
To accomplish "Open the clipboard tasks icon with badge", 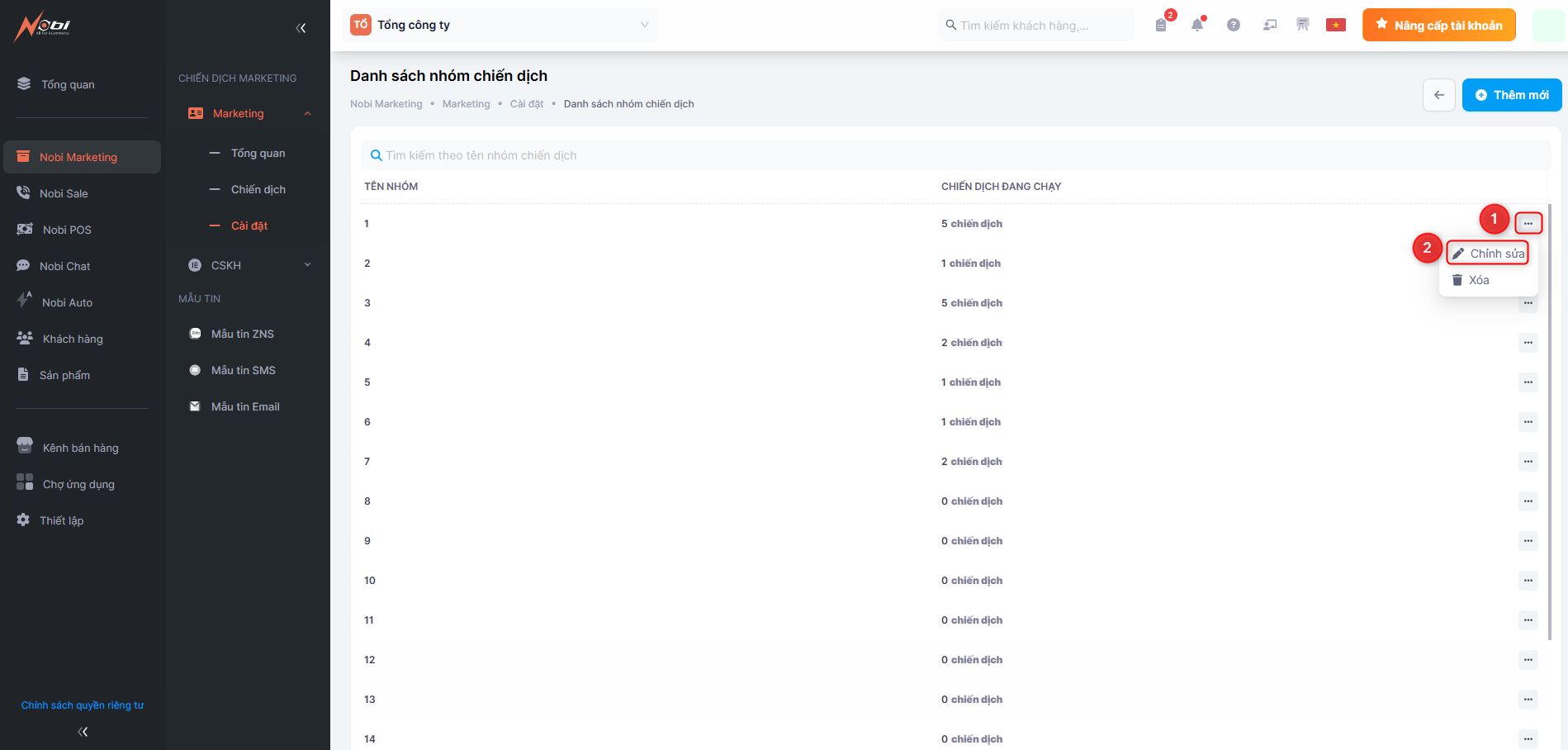I will click(1161, 25).
